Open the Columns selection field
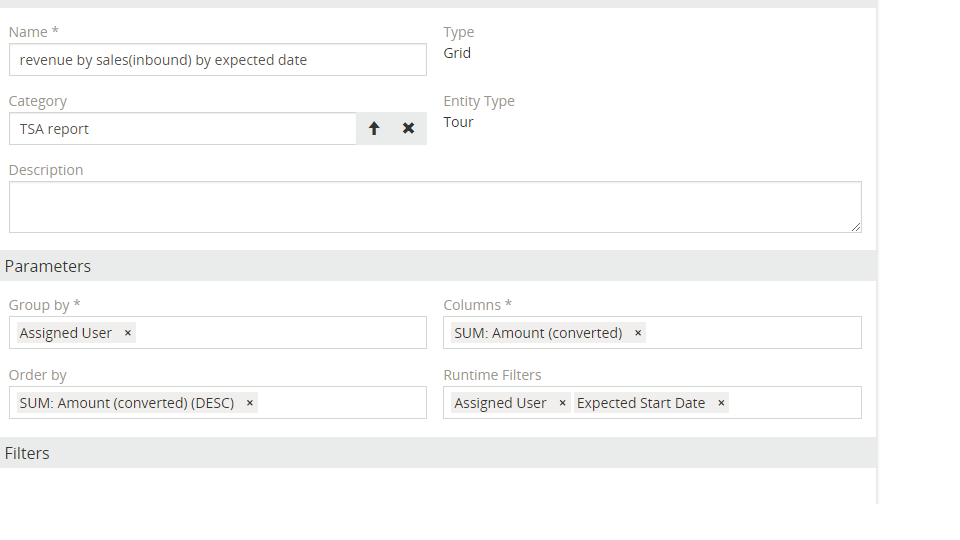The width and height of the screenshot is (960, 540). pyautogui.click(x=750, y=333)
